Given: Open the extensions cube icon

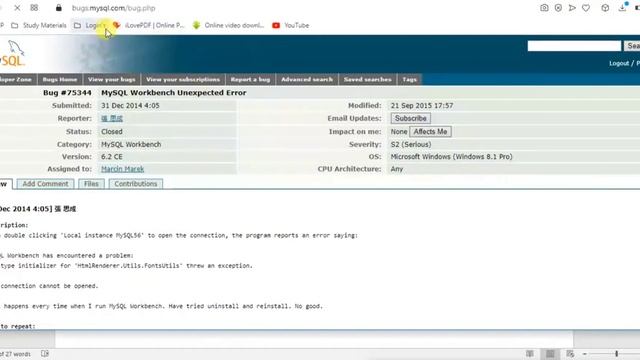Looking at the screenshot, I should click(605, 8).
